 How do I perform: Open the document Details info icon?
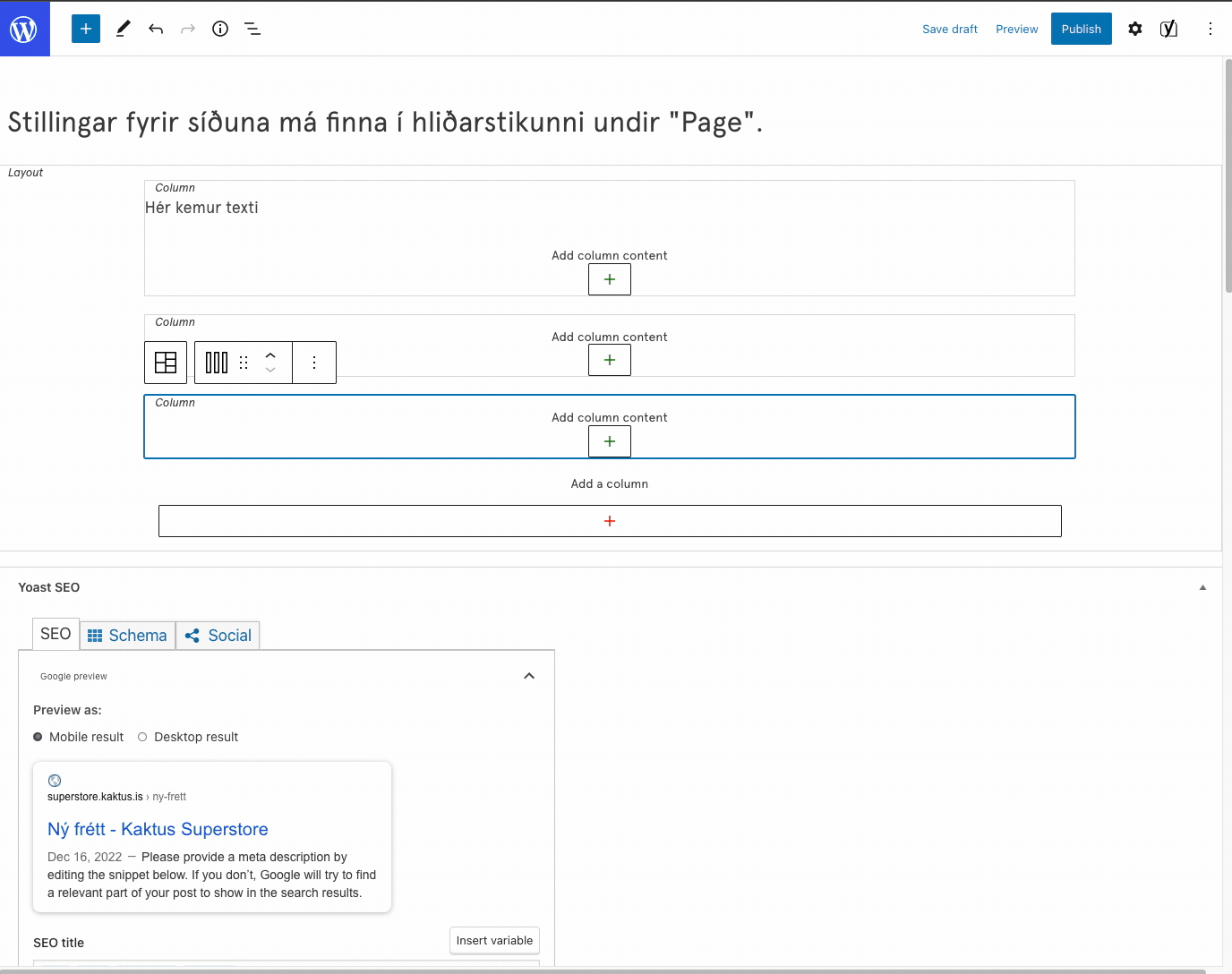pyautogui.click(x=220, y=29)
